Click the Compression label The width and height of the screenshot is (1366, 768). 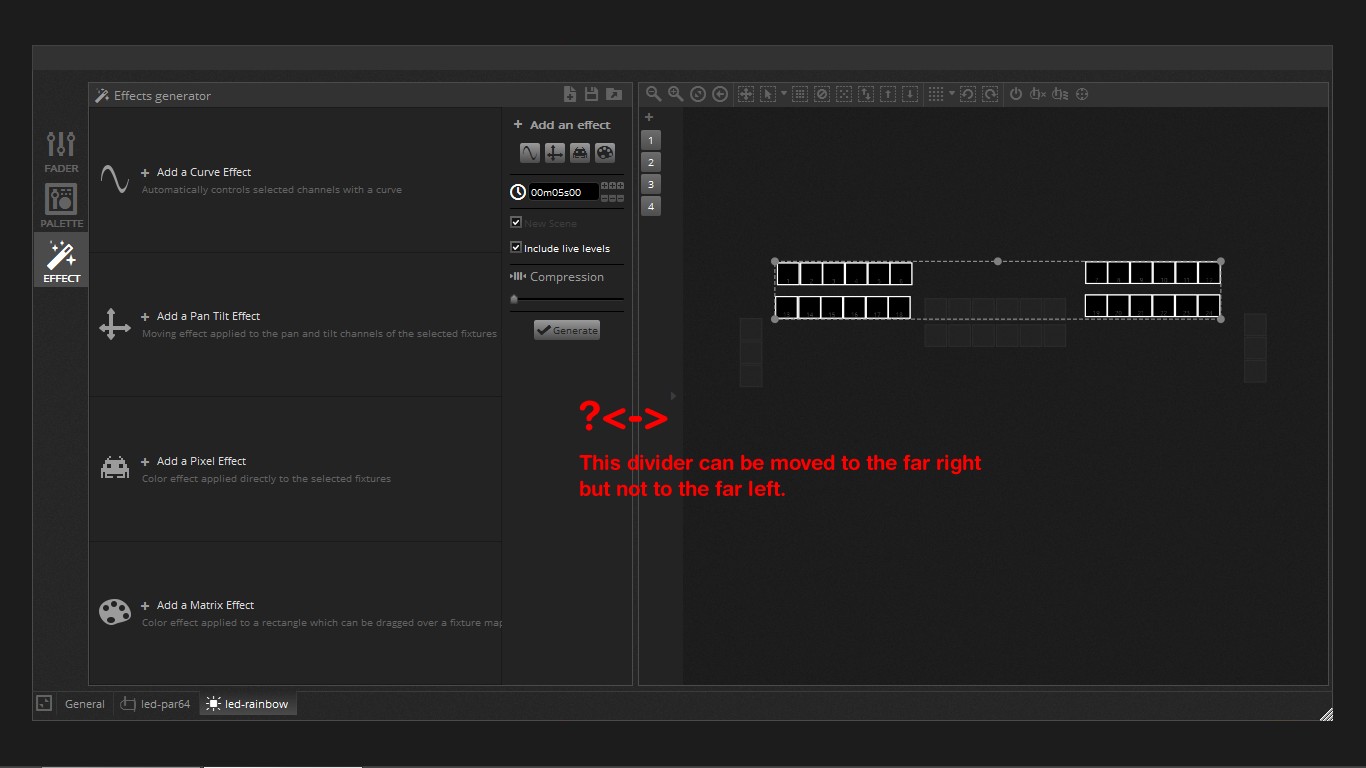coord(567,277)
